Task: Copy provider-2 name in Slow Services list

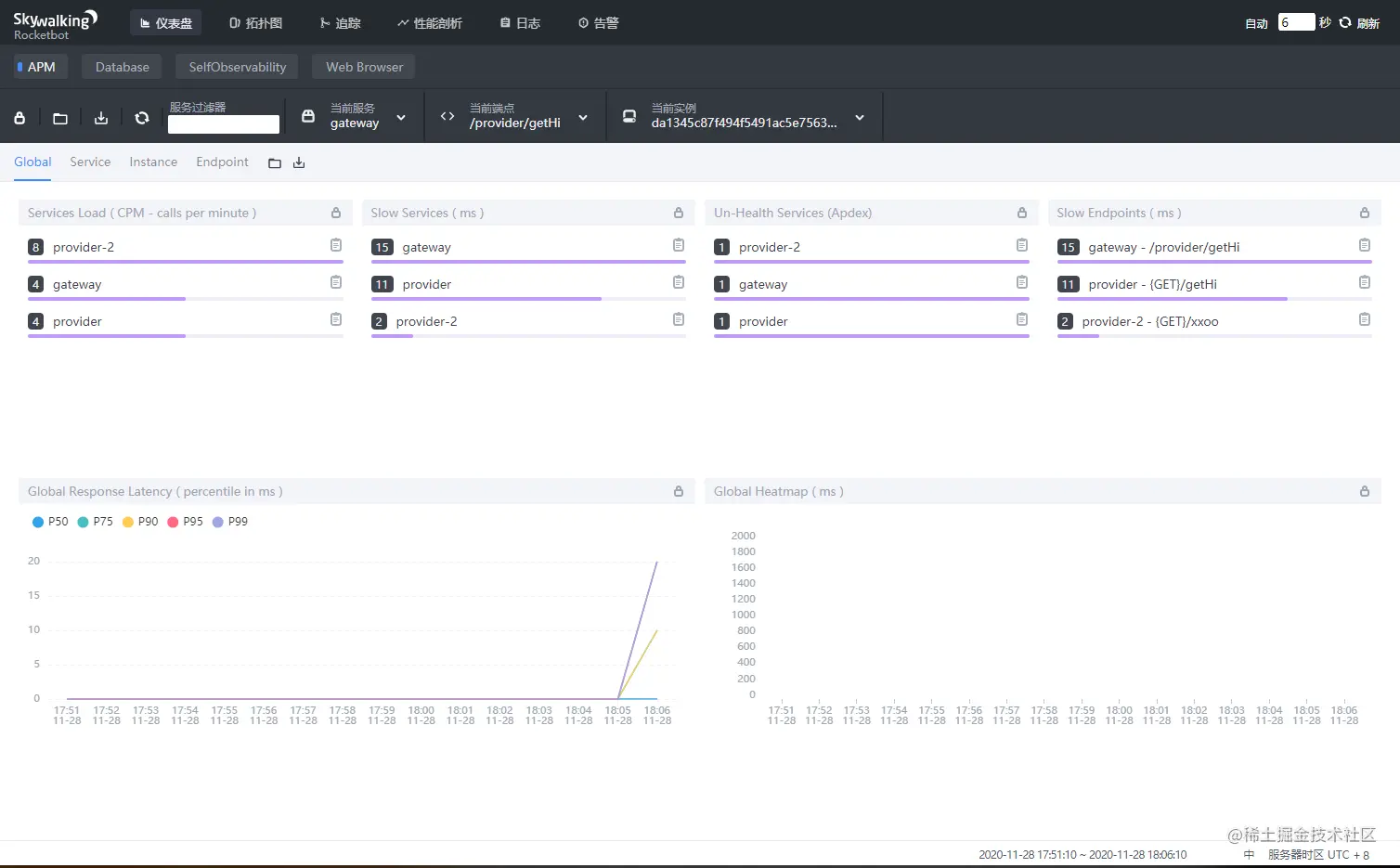Action: point(679,319)
